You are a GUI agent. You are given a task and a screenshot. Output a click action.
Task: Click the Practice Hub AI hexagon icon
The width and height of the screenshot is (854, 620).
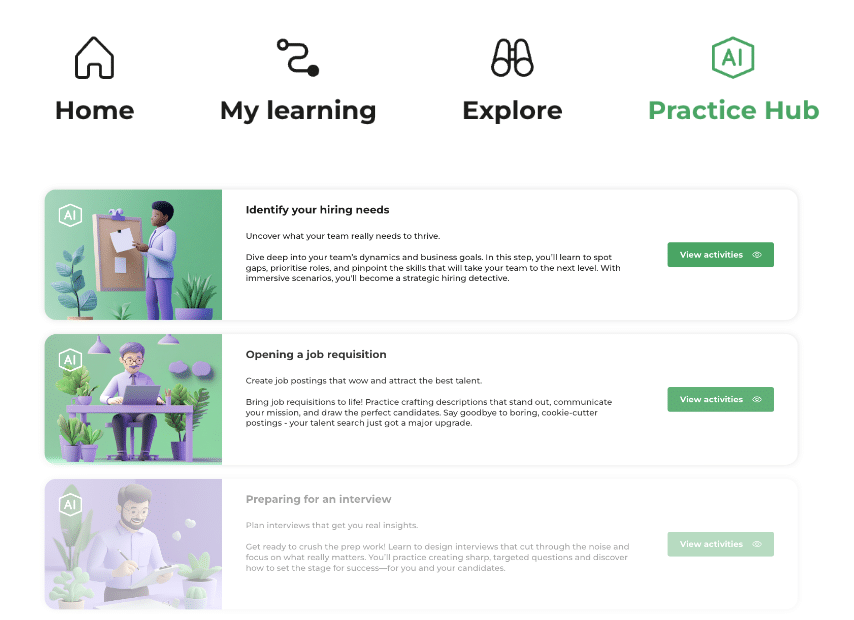tap(733, 58)
